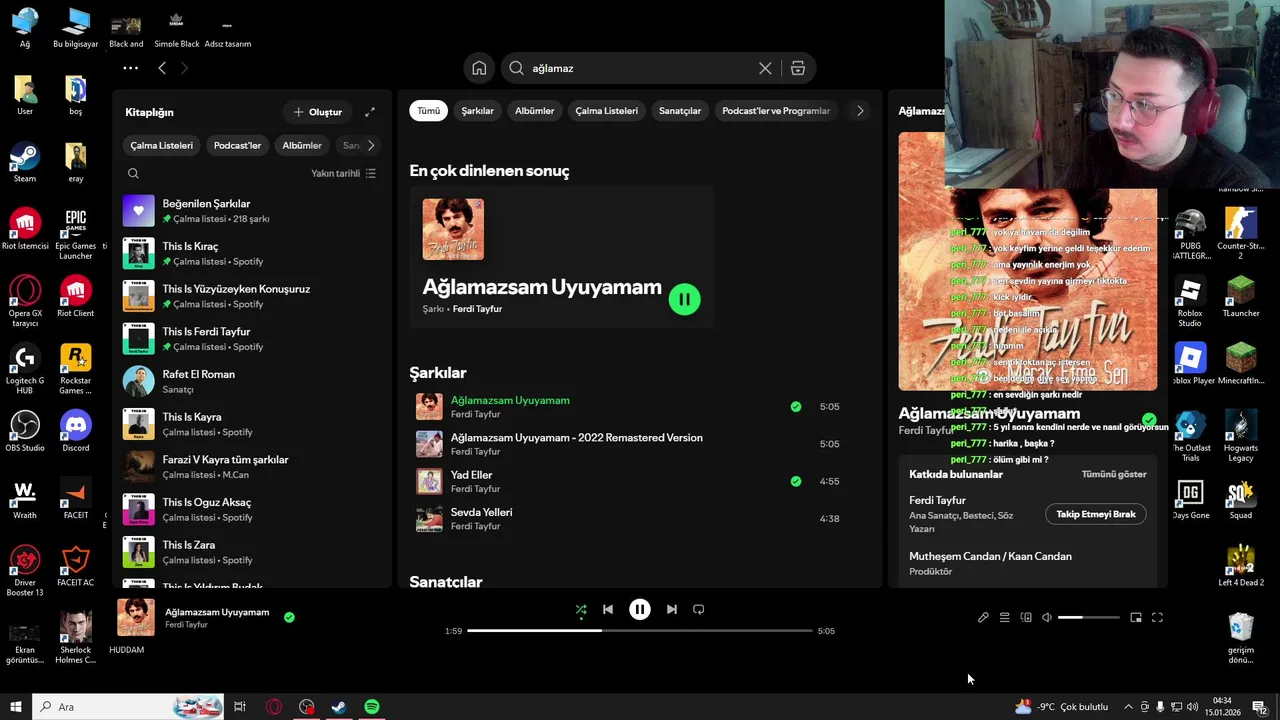Viewport: 1280px width, 720px height.
Task: Go back with the left arrow
Action: [x=162, y=68]
